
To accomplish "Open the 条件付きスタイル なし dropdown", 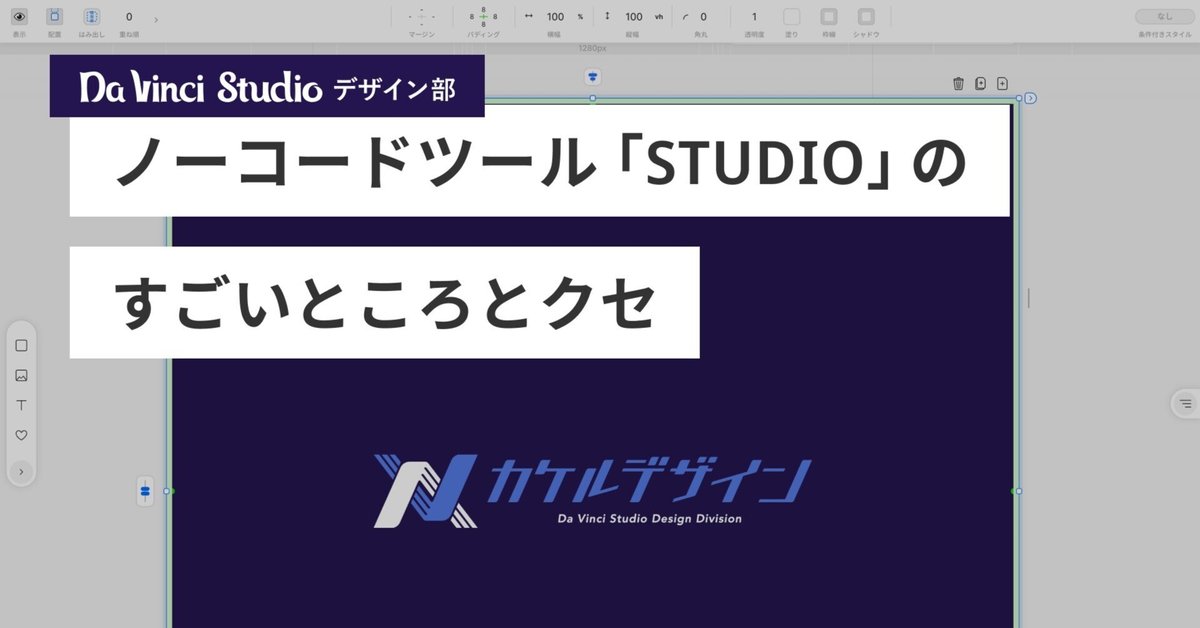I will coord(1165,17).
